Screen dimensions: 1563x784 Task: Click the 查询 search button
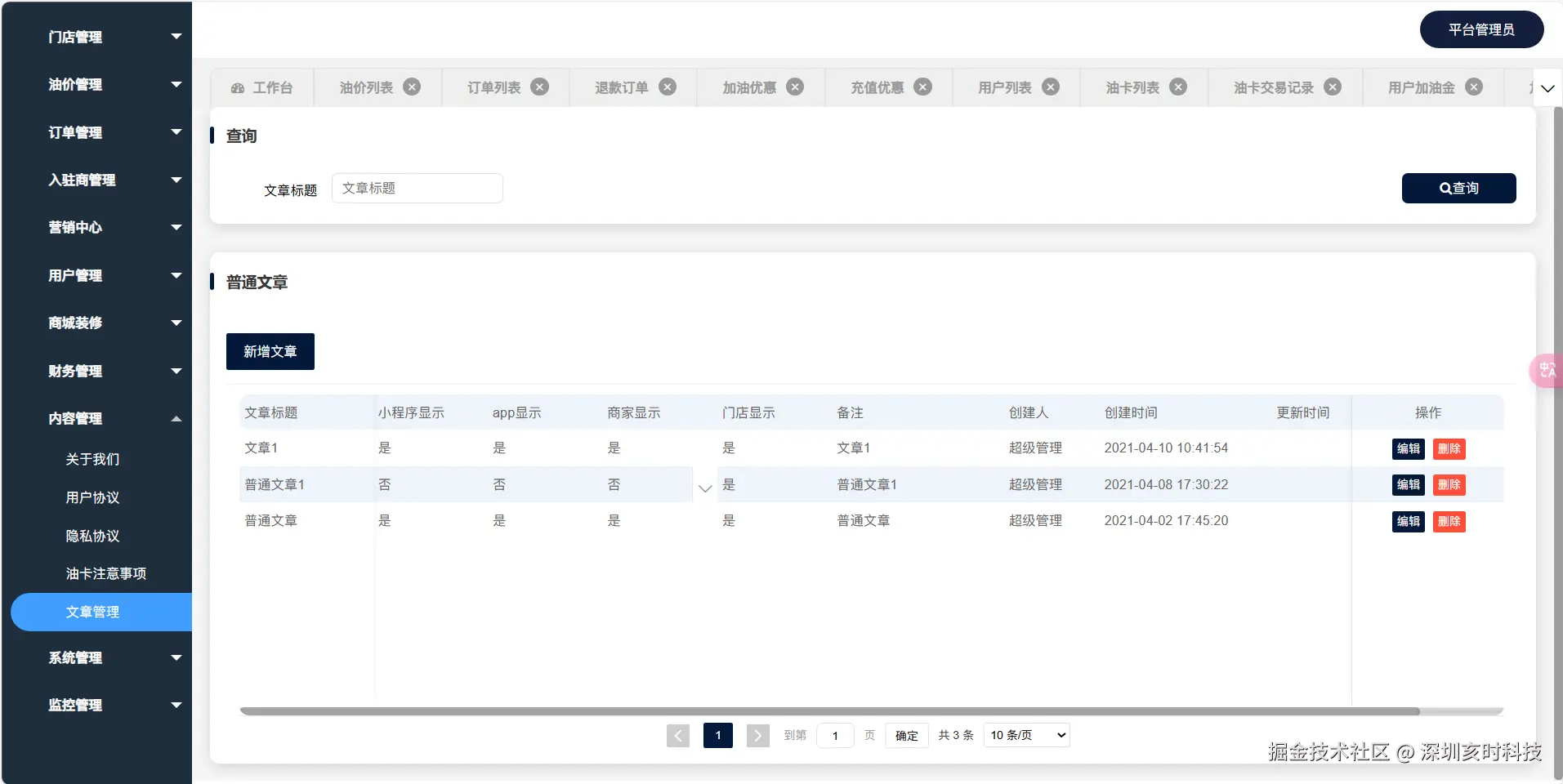pos(1458,188)
